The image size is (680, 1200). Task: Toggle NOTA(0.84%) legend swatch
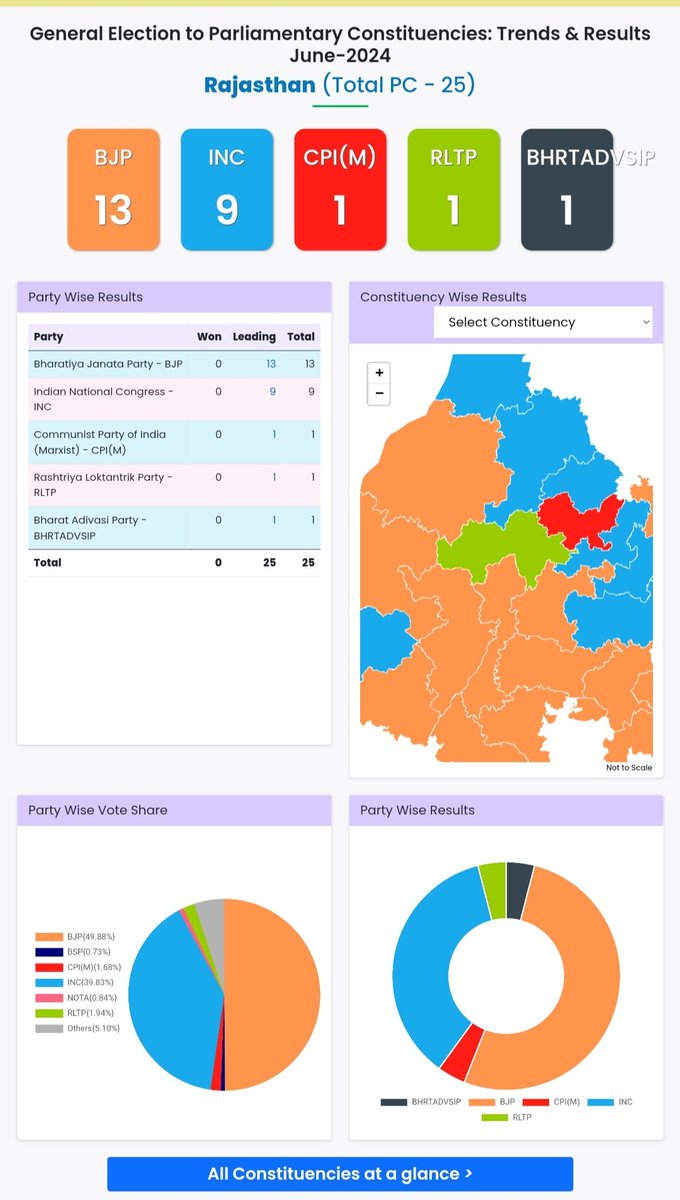pos(48,998)
